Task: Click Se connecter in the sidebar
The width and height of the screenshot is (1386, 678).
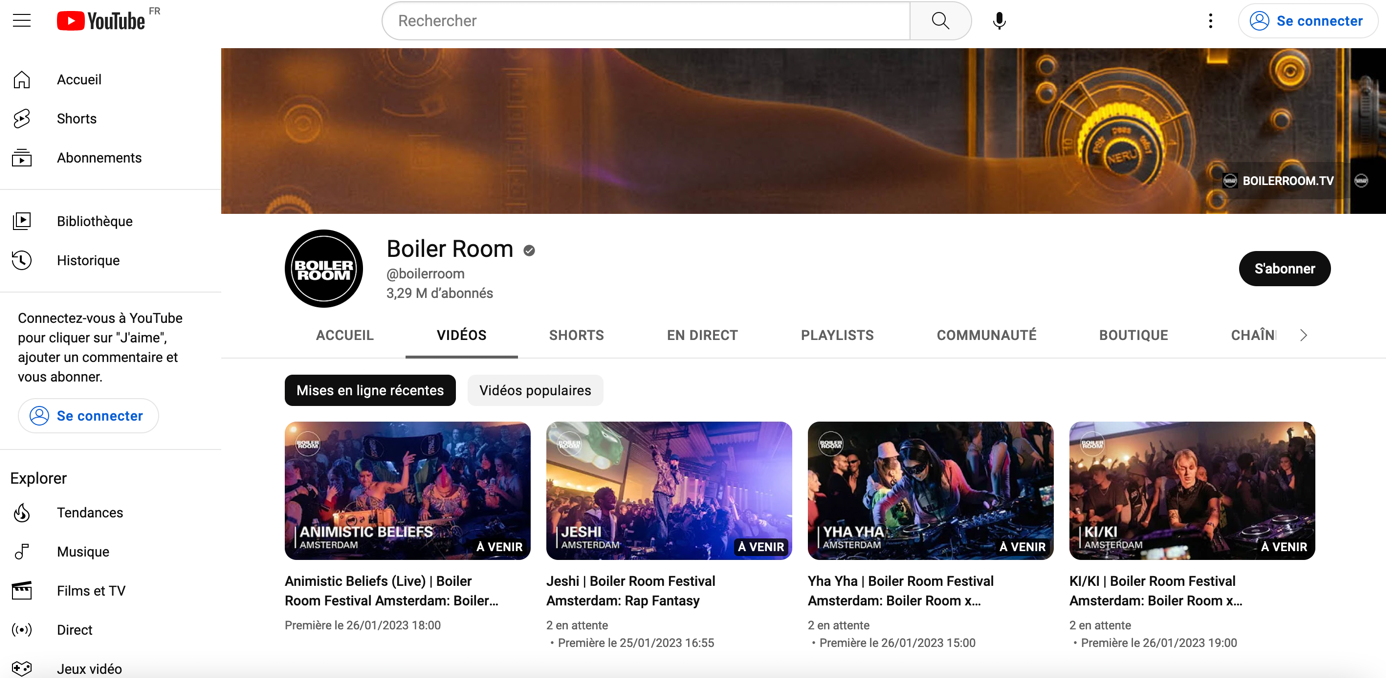Action: [x=88, y=416]
